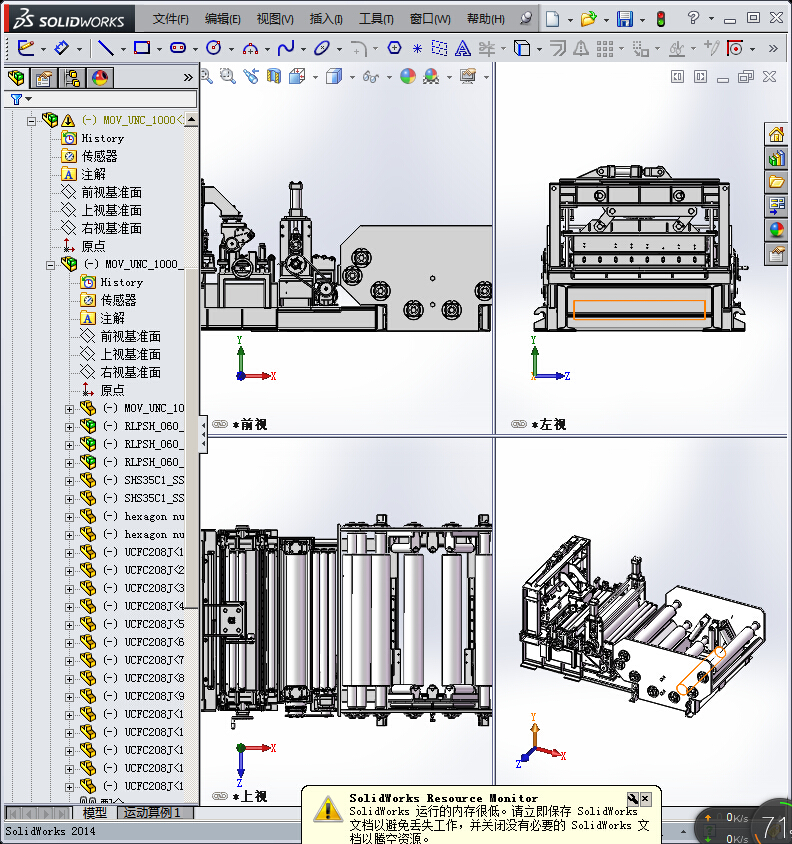The height and width of the screenshot is (844, 792).
Task: Click Edit Appearance color sphere
Action: tap(408, 76)
